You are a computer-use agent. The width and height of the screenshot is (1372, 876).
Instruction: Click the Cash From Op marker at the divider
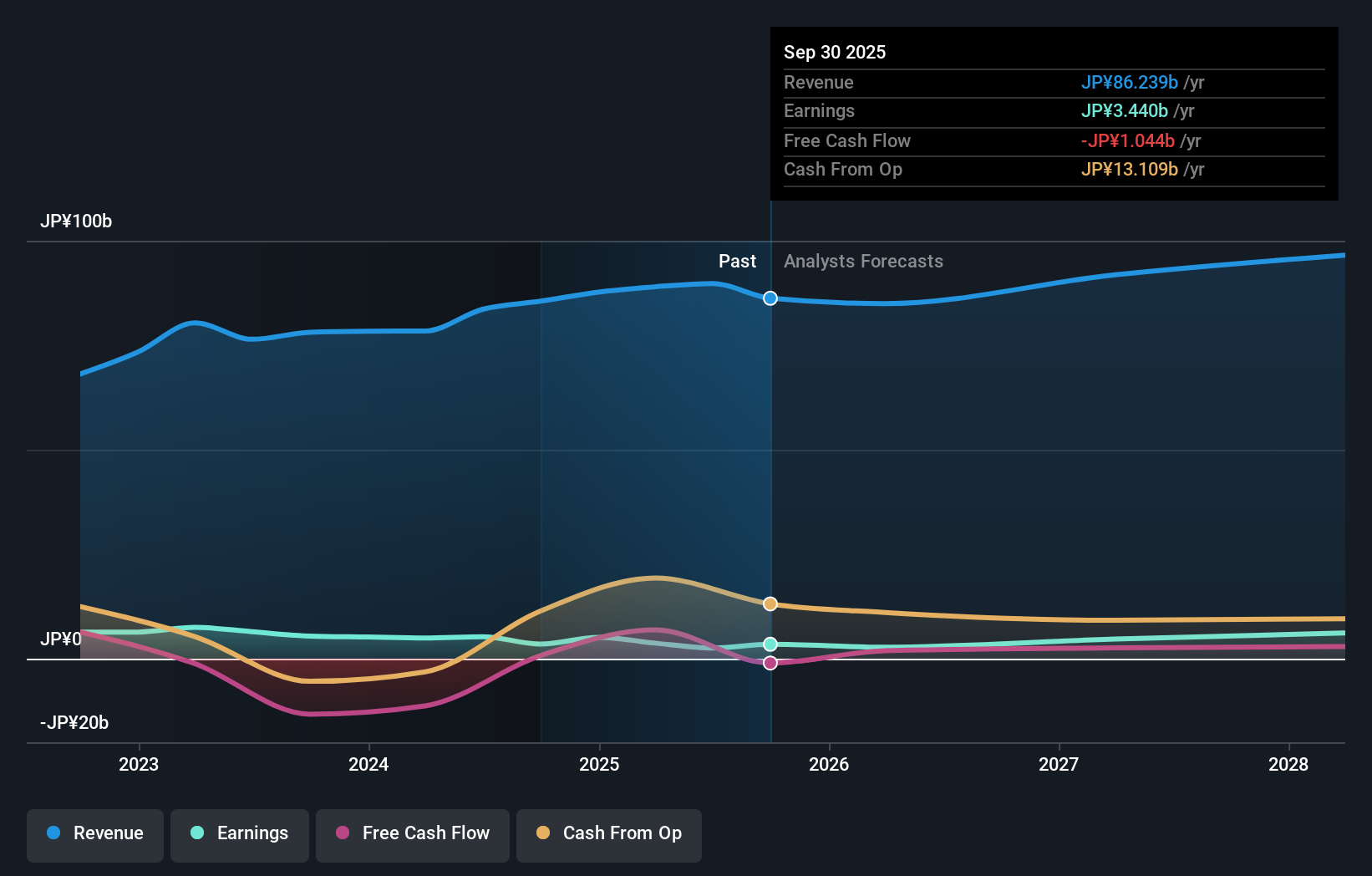tap(770, 604)
